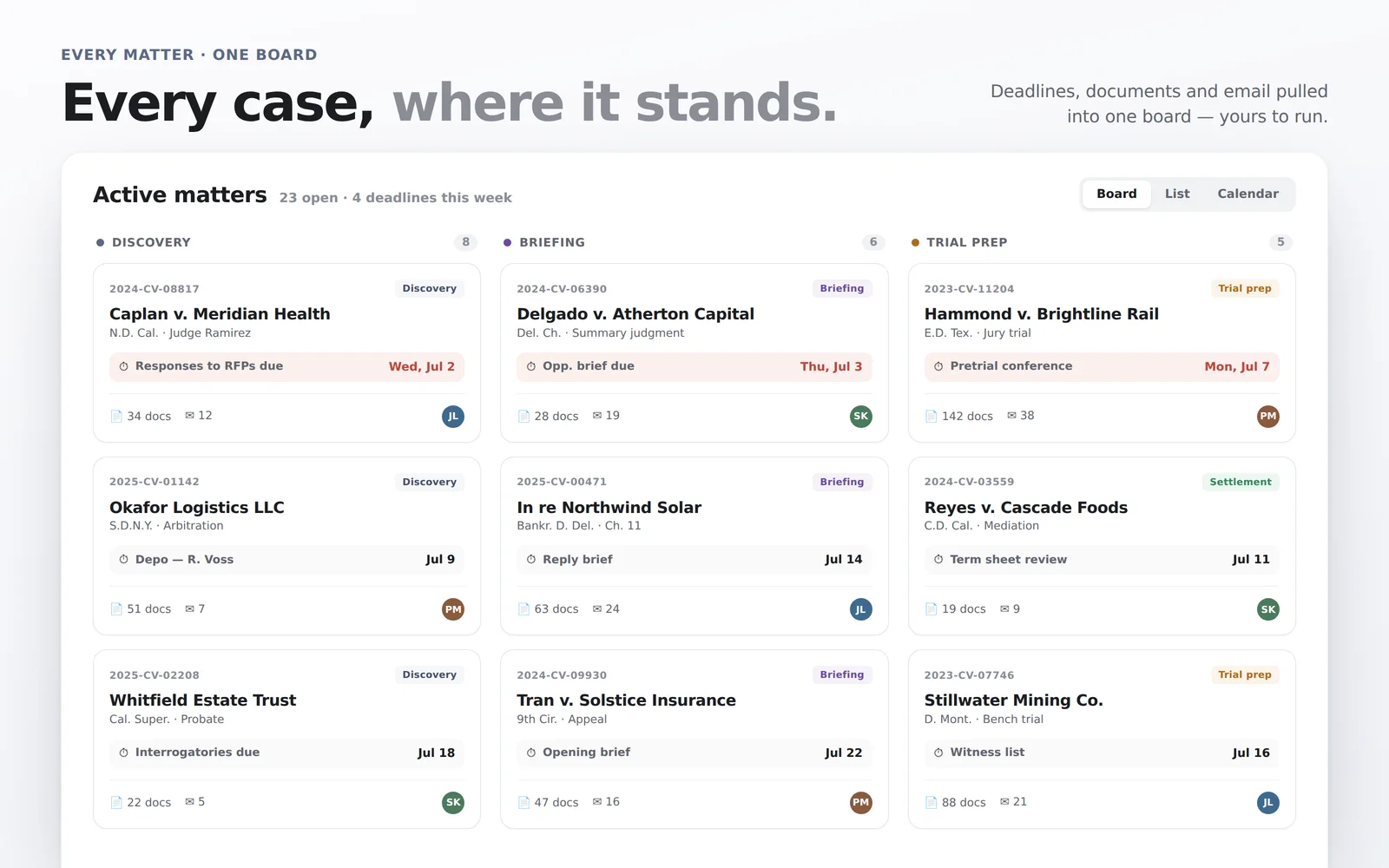
Task: Click the Term sheet review deadline row
Action: coord(1102,560)
